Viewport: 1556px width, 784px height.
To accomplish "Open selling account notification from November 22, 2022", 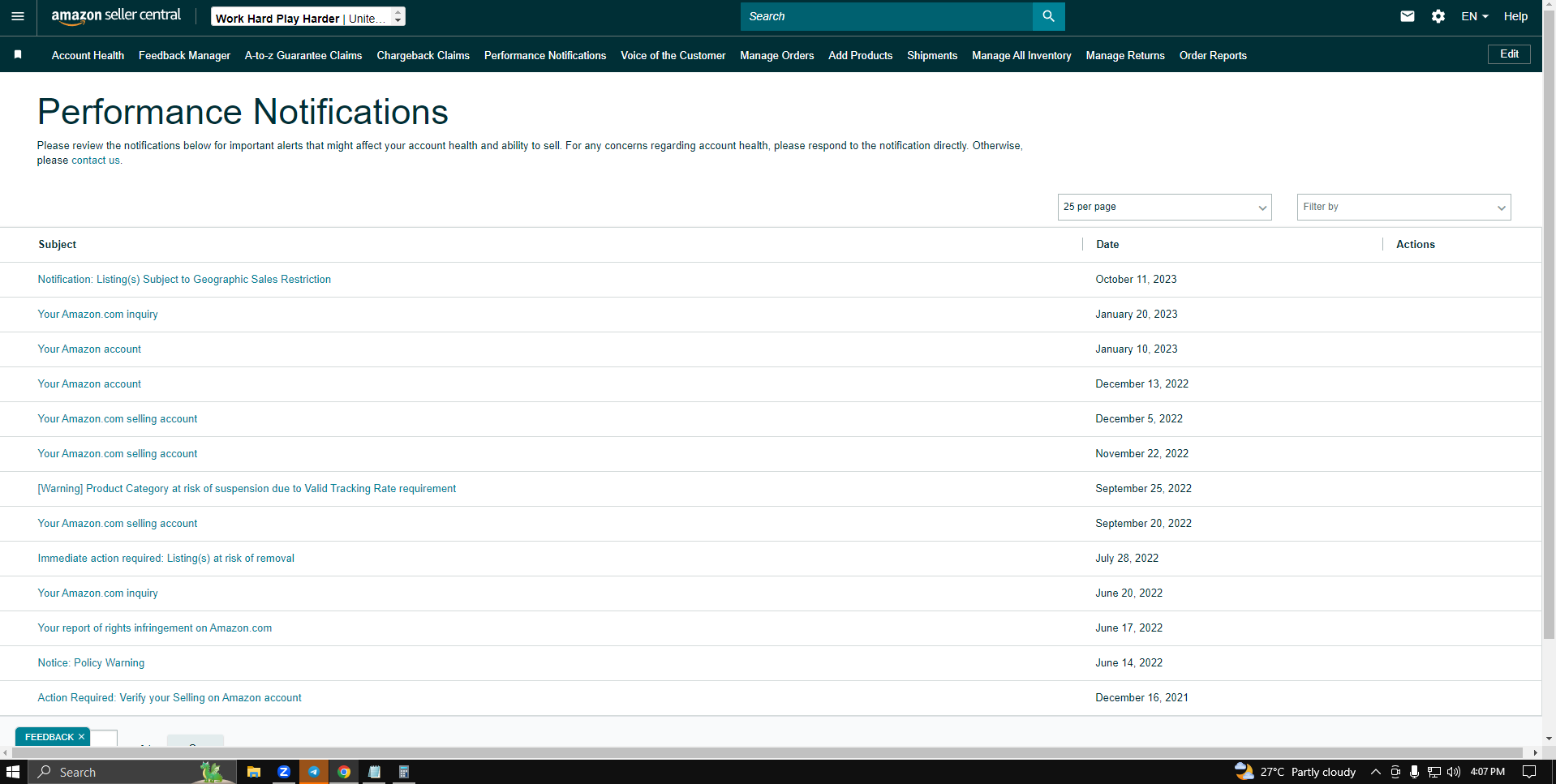I will click(118, 454).
